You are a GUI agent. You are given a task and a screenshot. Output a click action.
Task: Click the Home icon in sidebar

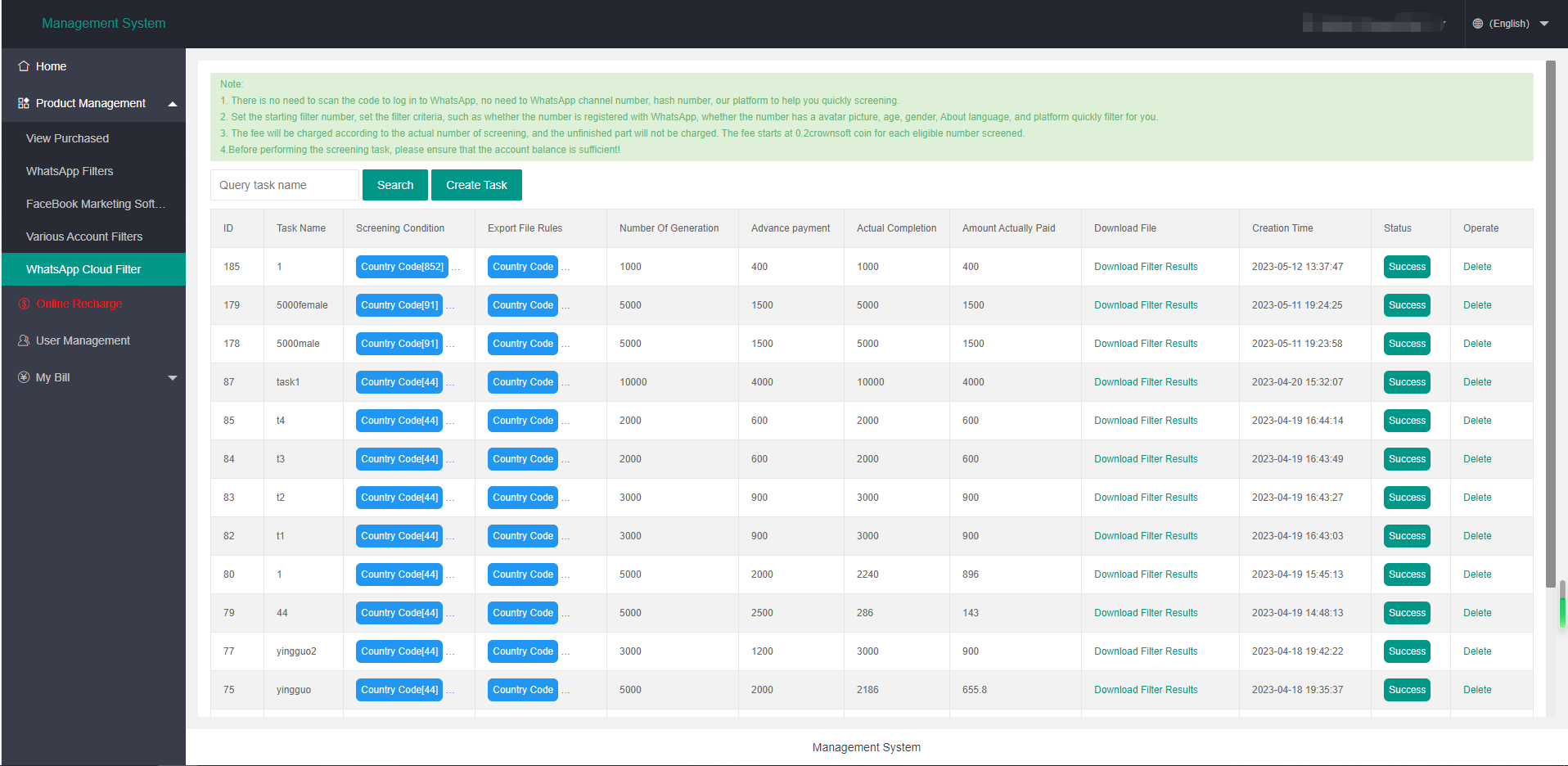pos(24,66)
